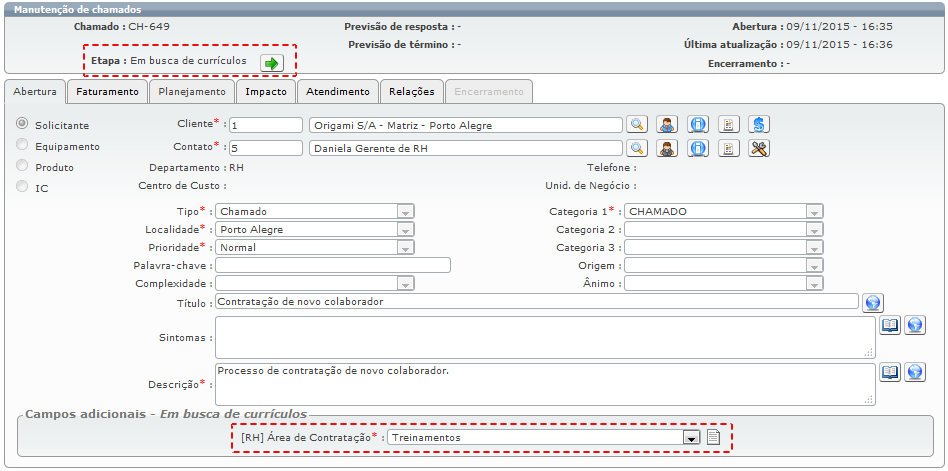Click the dollar sign icon in Cliente row
The height and width of the screenshot is (471, 948).
click(x=759, y=125)
